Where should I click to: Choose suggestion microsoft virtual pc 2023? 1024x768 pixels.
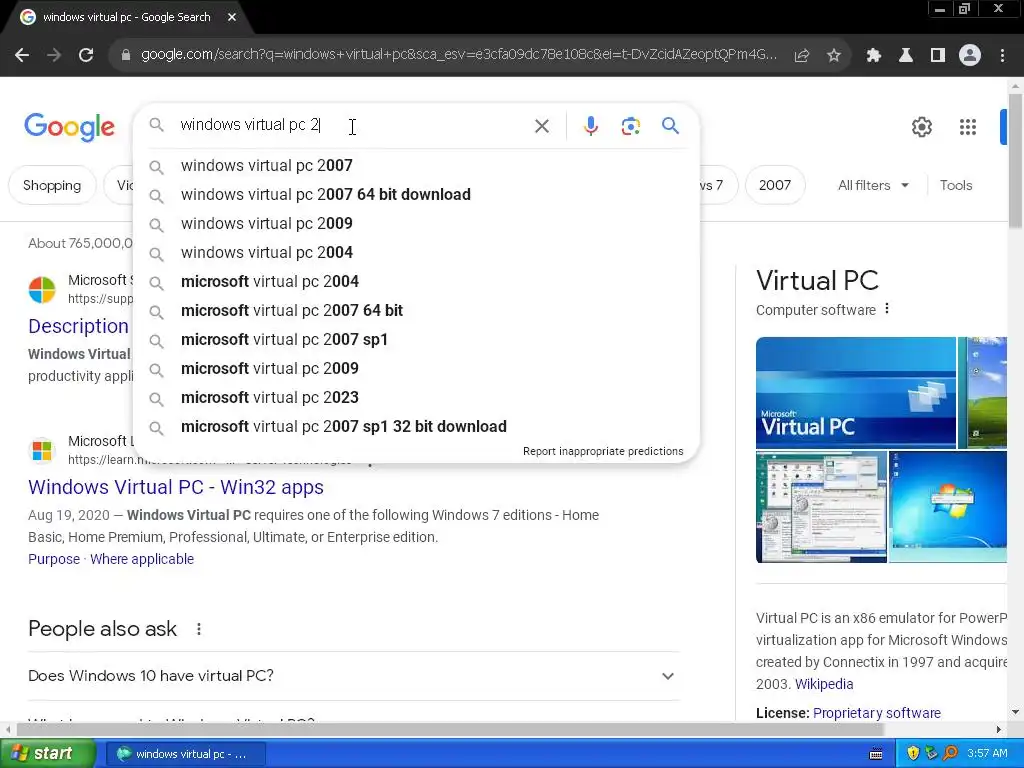tap(416, 398)
